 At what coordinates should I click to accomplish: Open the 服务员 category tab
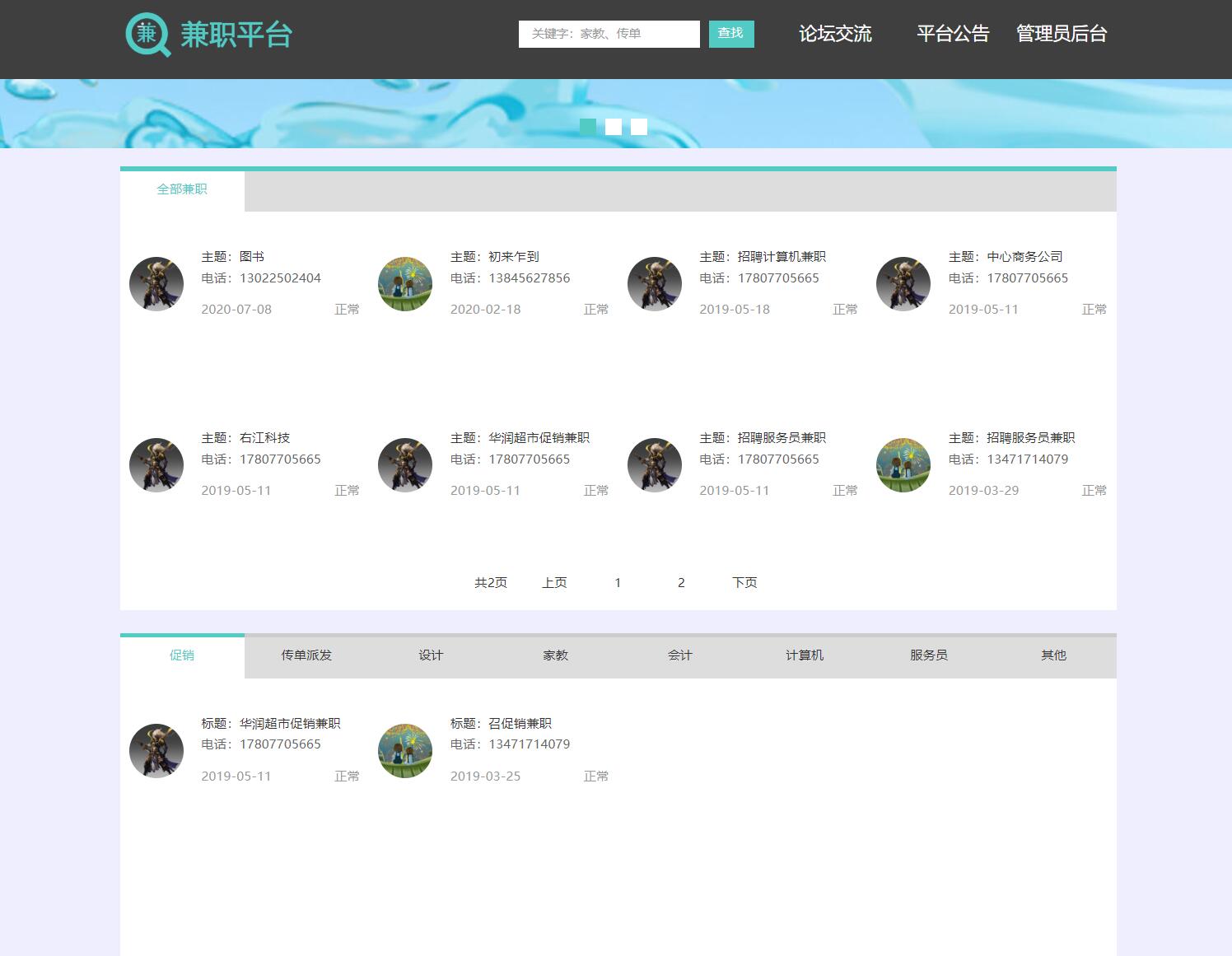[929, 655]
